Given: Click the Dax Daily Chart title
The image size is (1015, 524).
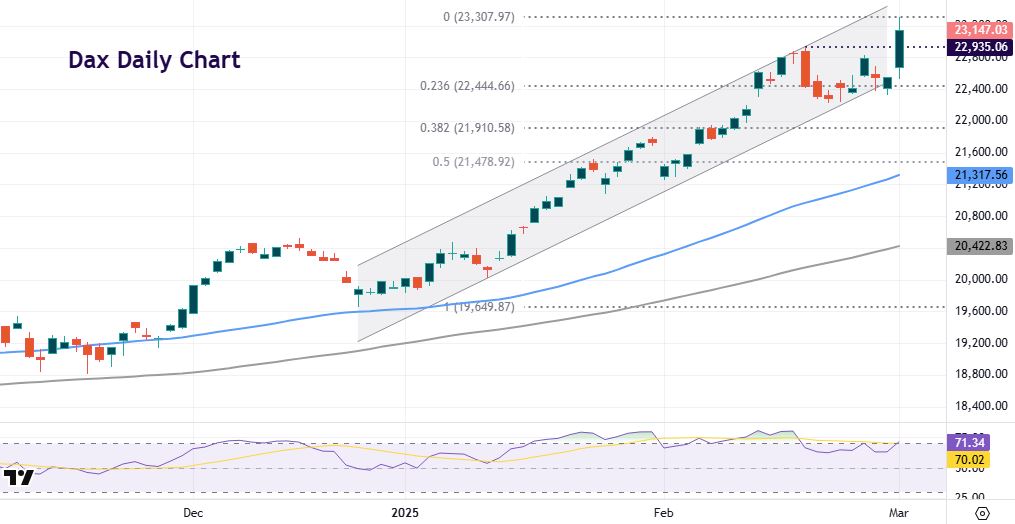Looking at the screenshot, I should [x=154, y=60].
